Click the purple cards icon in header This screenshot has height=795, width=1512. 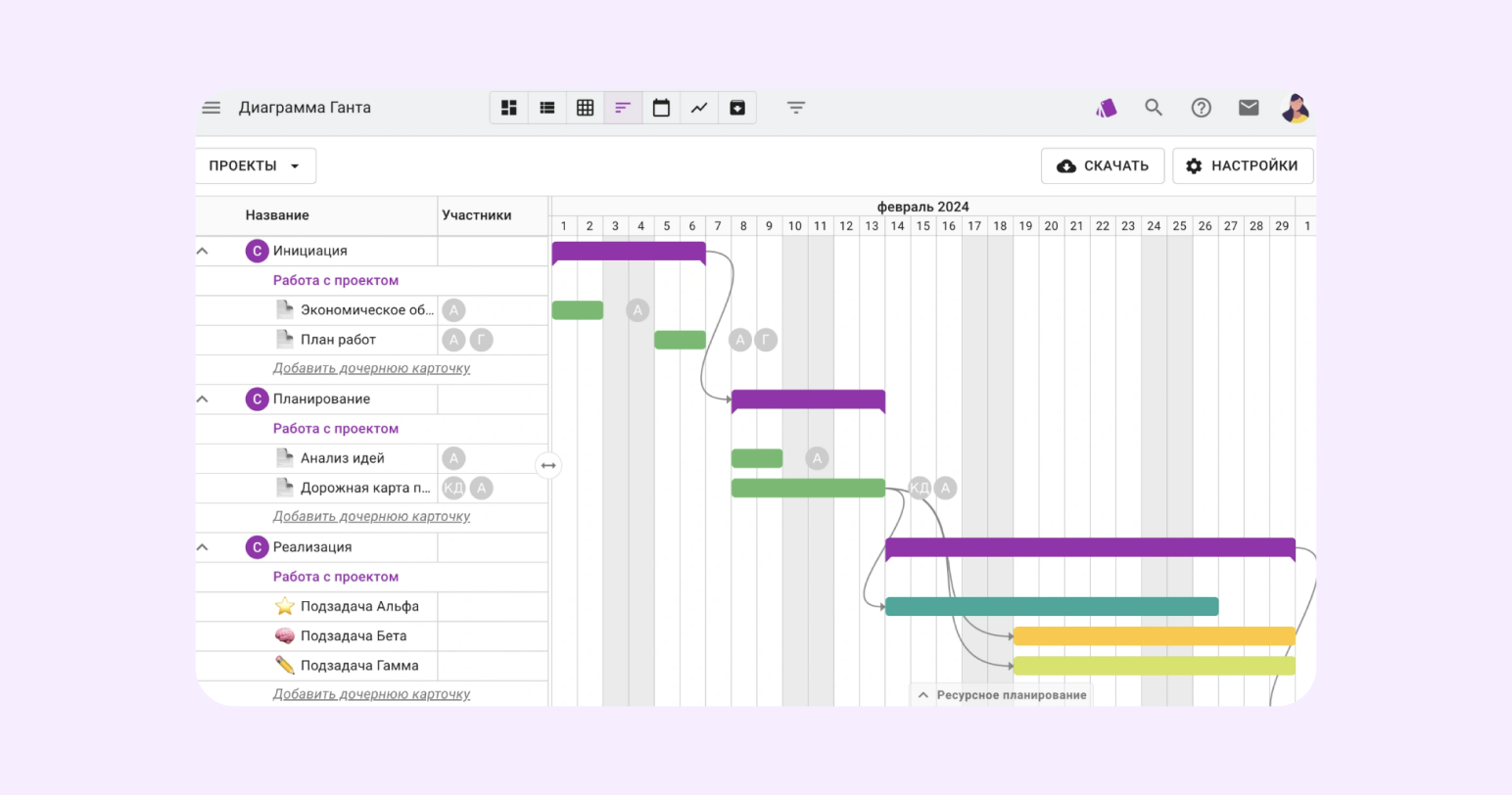pyautogui.click(x=1107, y=108)
